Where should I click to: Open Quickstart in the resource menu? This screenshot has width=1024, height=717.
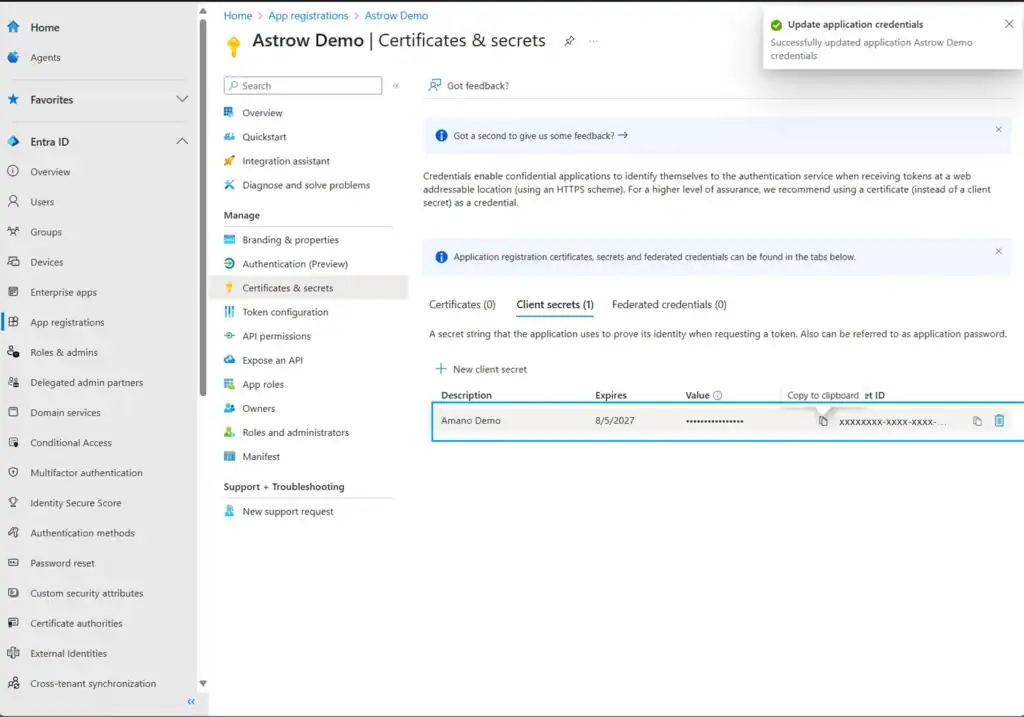[x=264, y=136]
